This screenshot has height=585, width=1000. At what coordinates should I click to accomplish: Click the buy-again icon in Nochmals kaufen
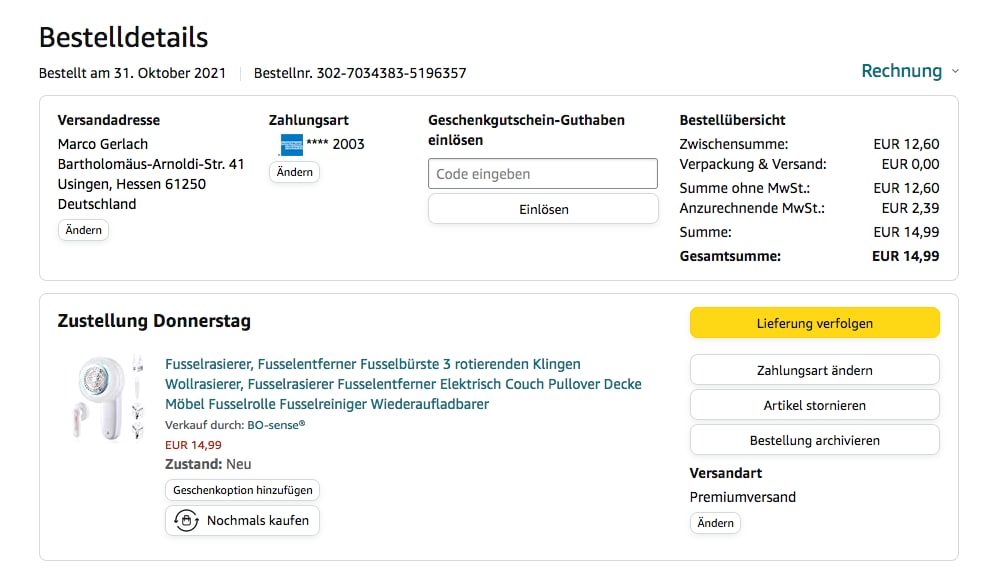186,520
